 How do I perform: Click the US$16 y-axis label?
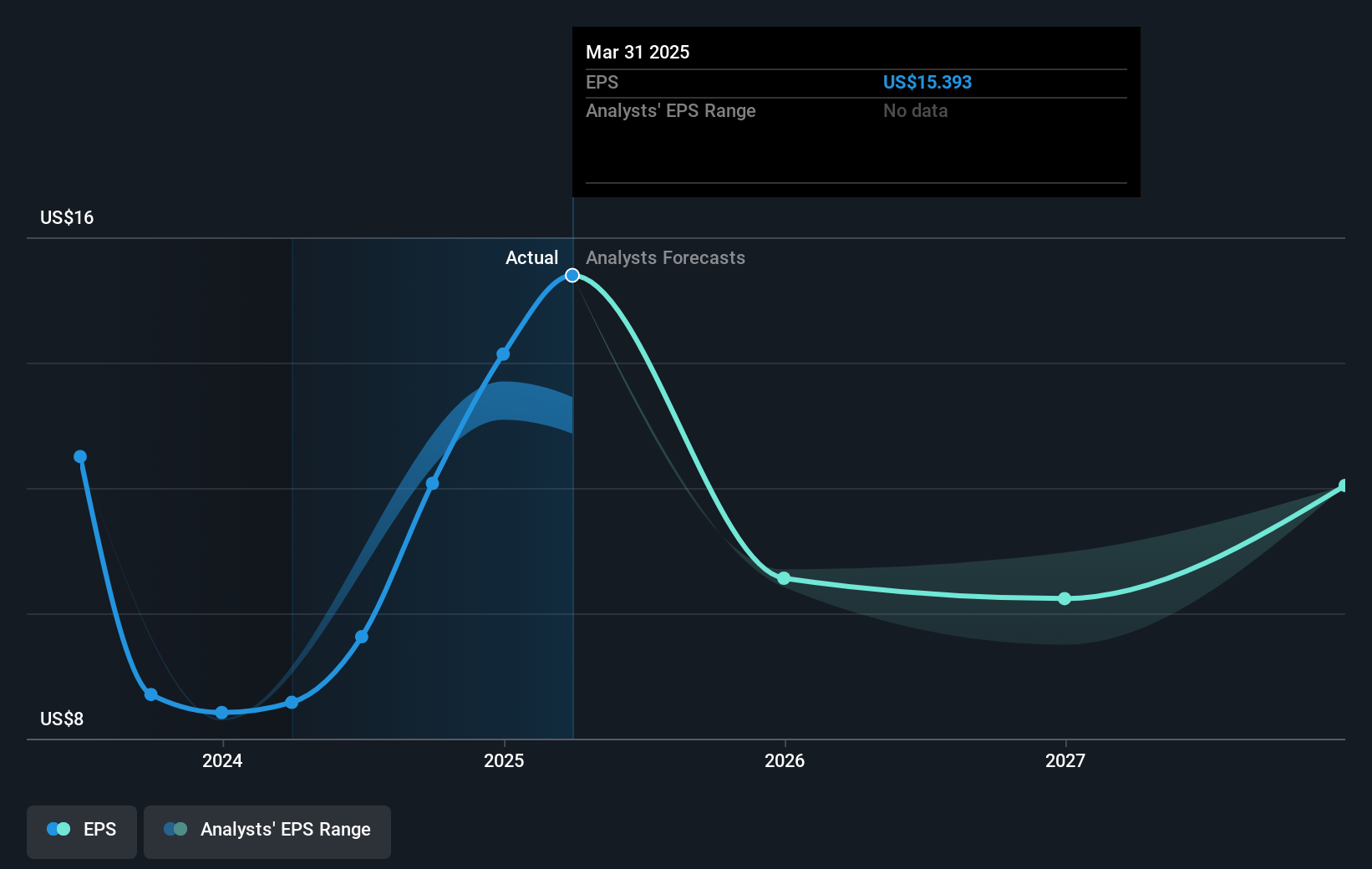point(67,217)
